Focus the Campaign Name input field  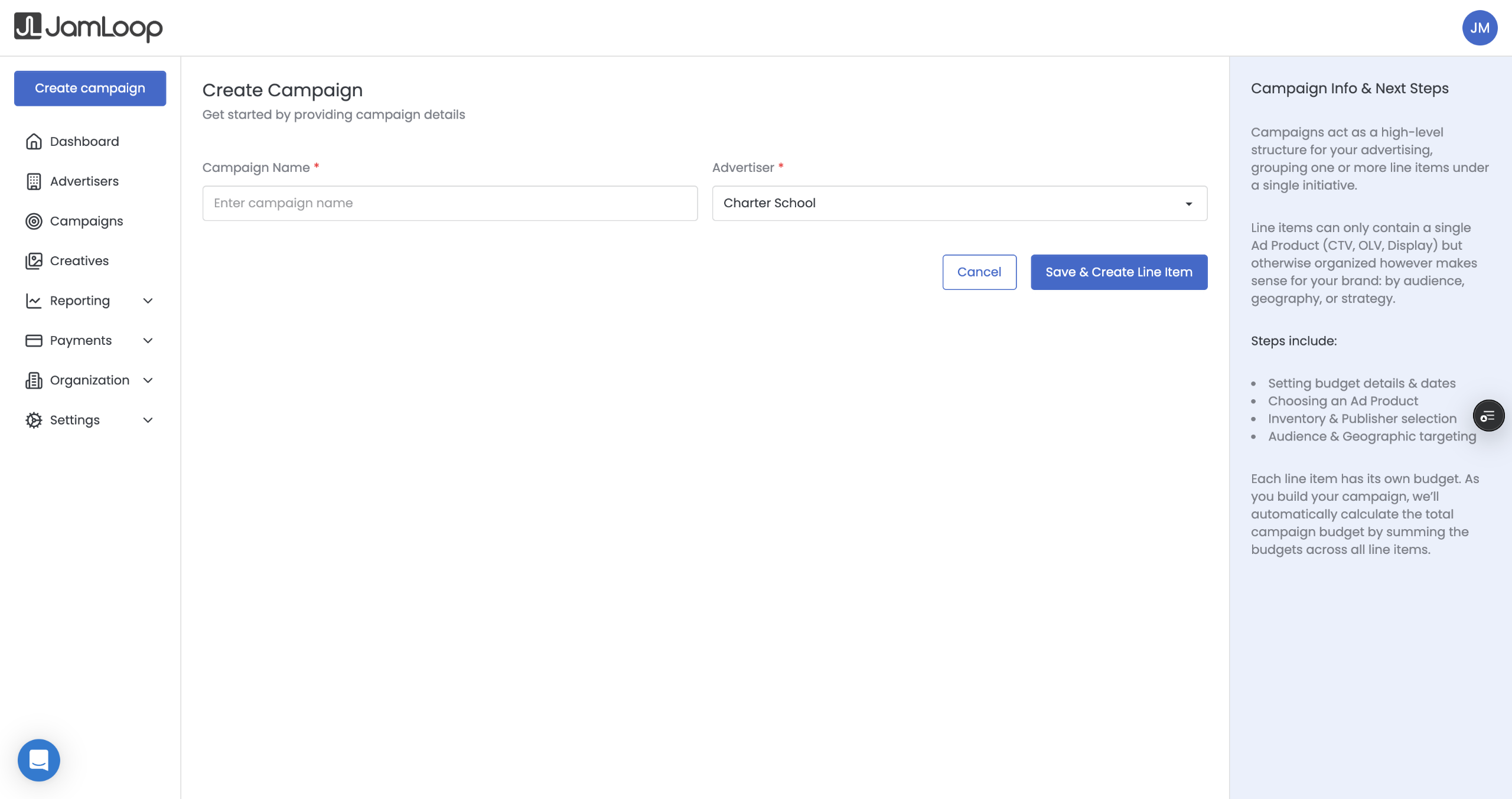pyautogui.click(x=449, y=203)
